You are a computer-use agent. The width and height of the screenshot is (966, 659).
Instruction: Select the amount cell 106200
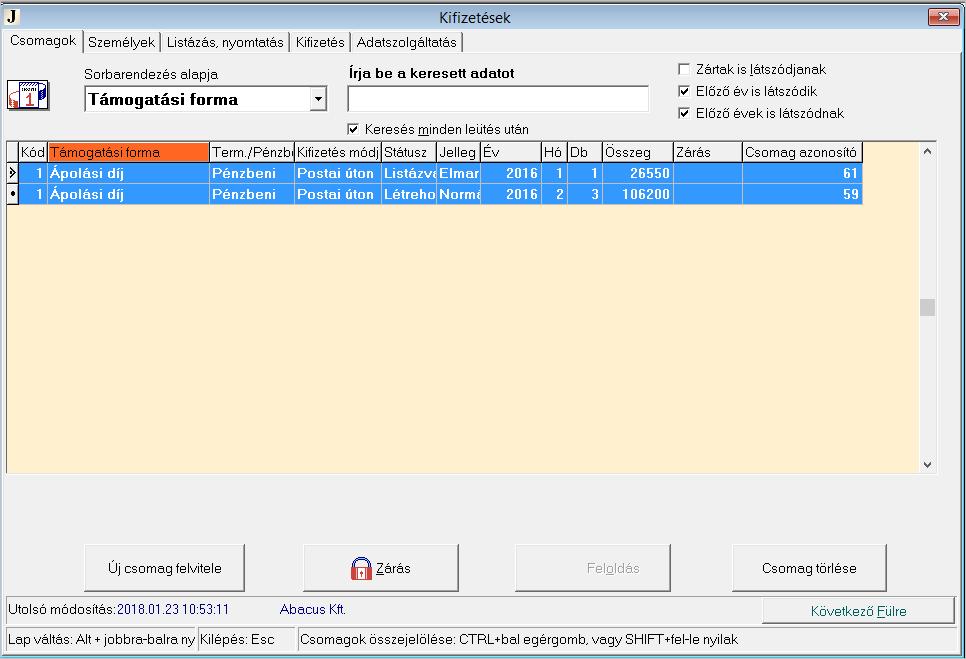coord(638,194)
